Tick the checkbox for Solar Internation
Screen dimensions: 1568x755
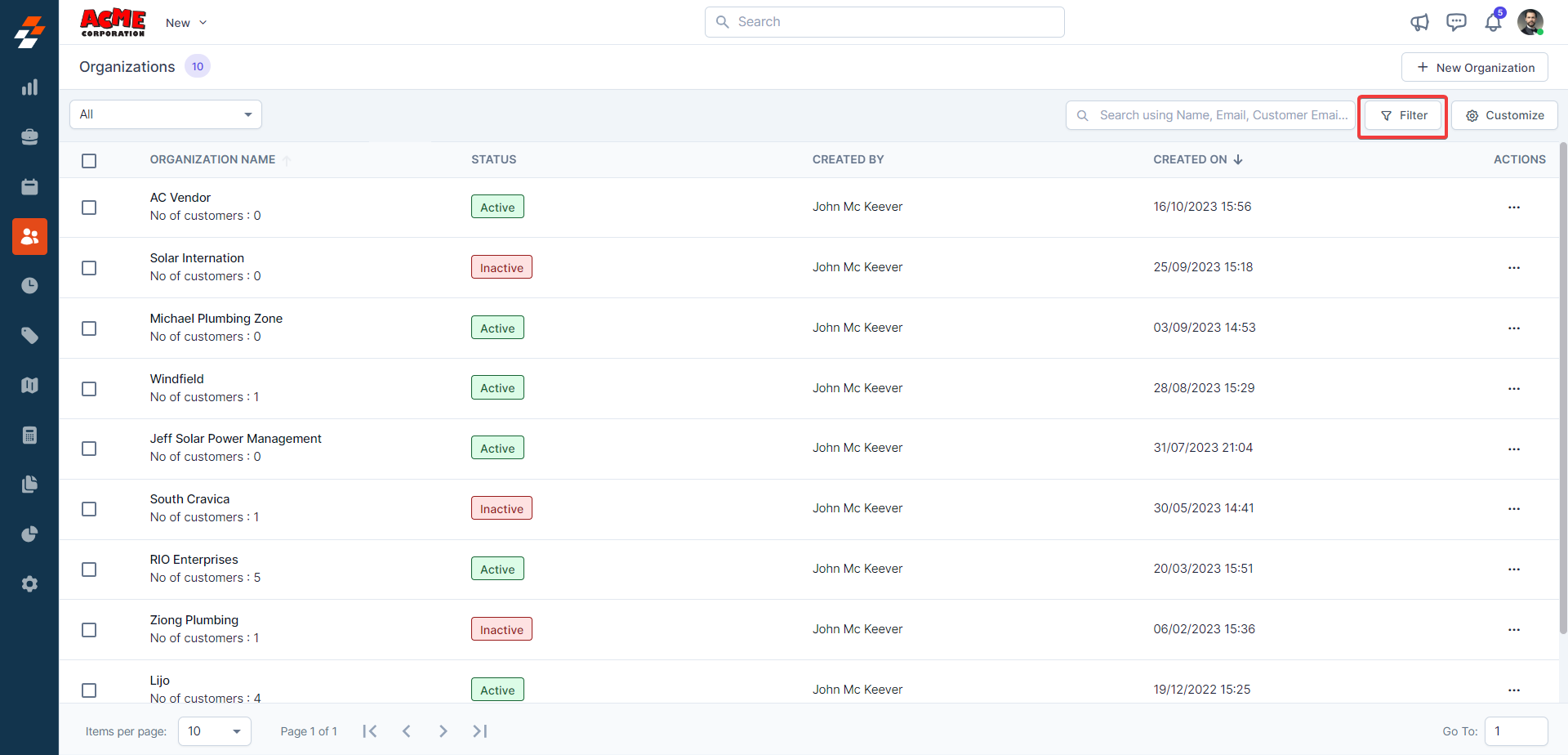pyautogui.click(x=89, y=268)
